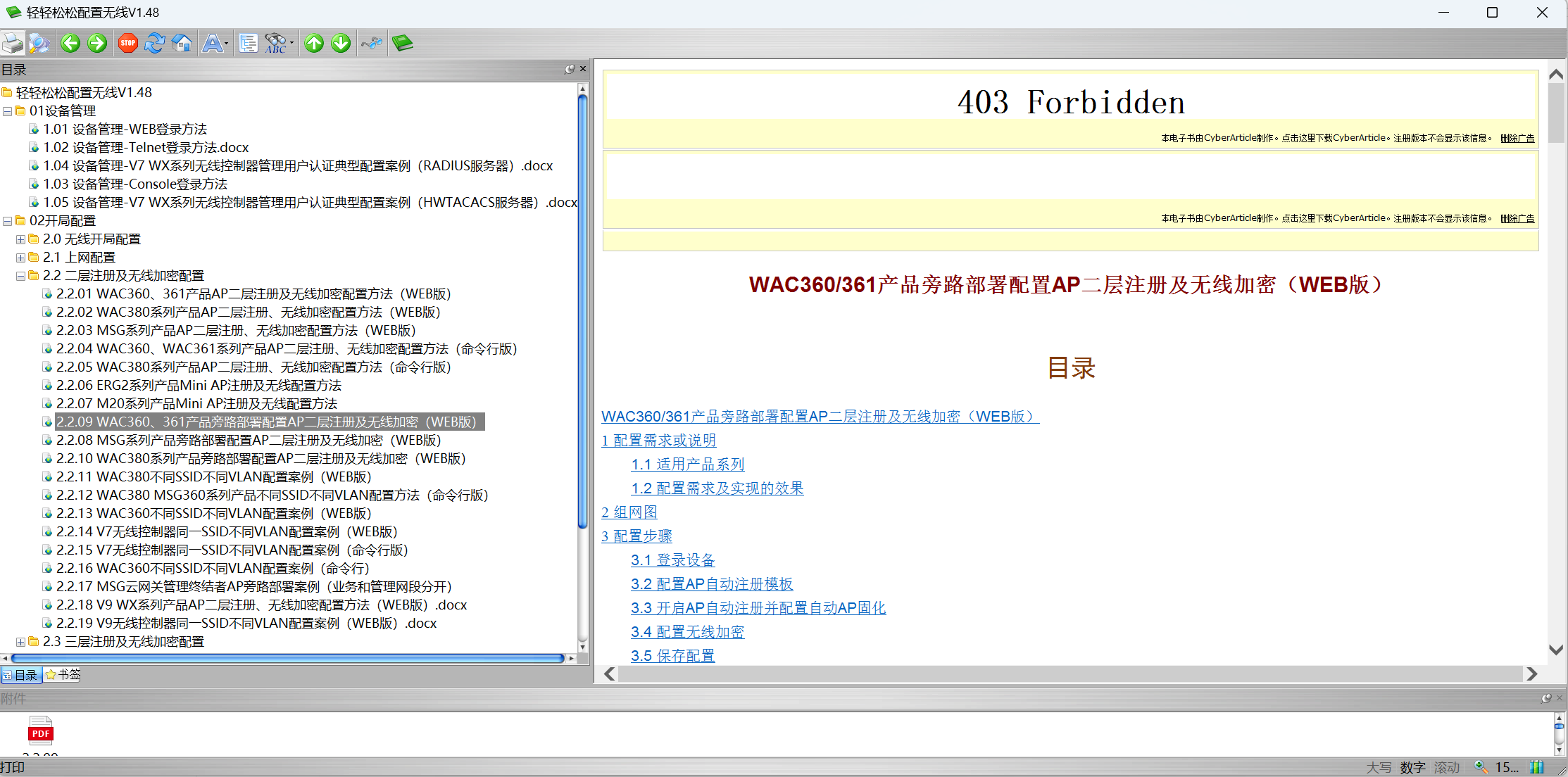Click the printer icon in toolbar
Image resolution: width=1568 pixels, height=777 pixels.
(x=12, y=44)
